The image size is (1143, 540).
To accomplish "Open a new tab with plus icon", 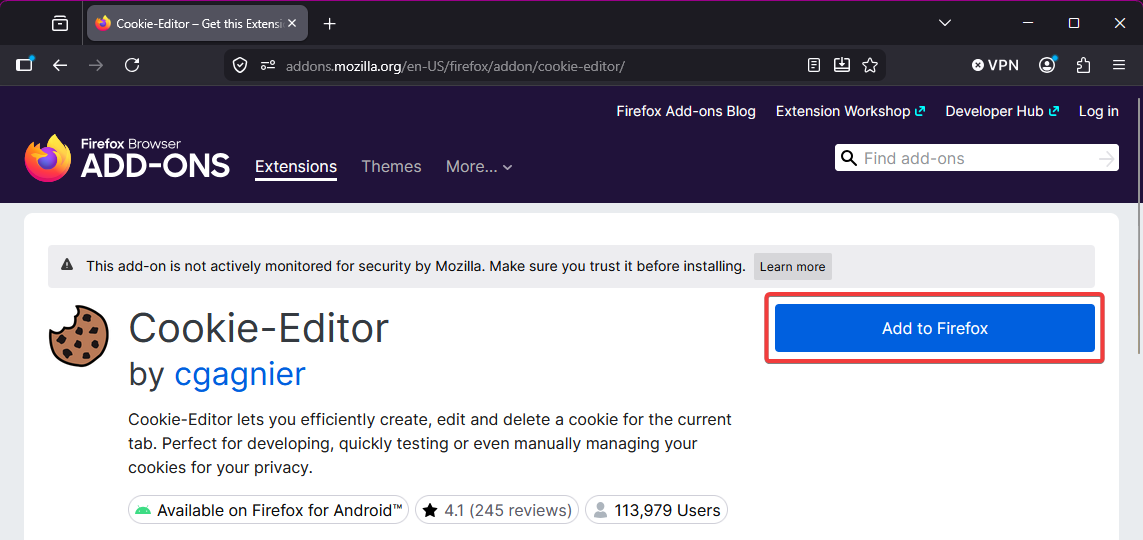I will 329,23.
